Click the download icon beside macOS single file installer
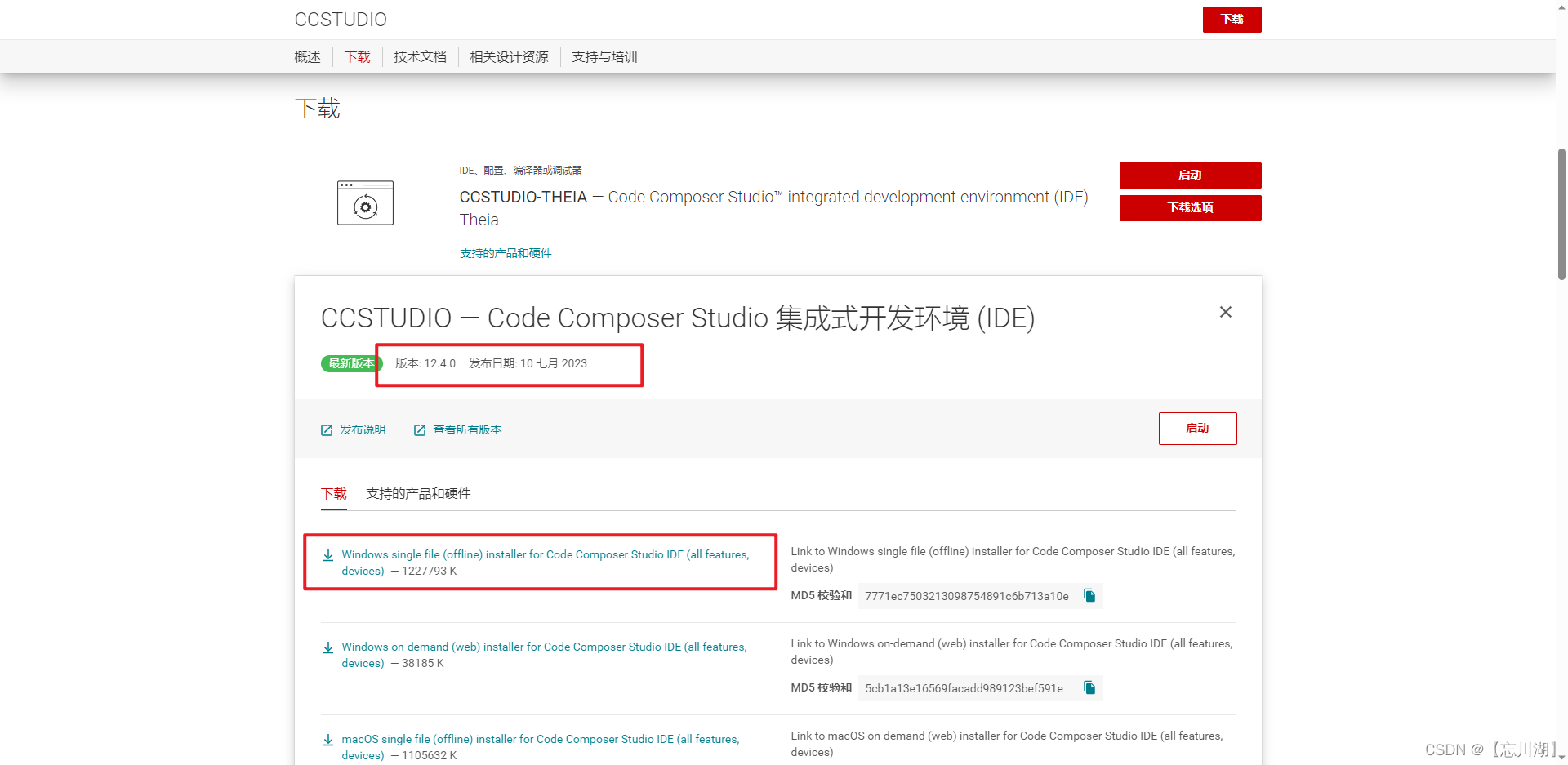Viewport: 1568px width, 765px height. tap(328, 740)
